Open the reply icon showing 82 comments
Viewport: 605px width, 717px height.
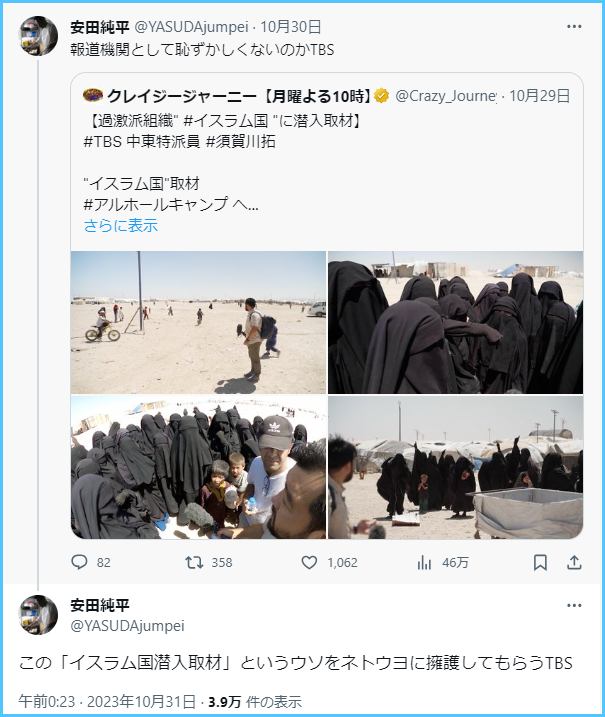pos(80,562)
